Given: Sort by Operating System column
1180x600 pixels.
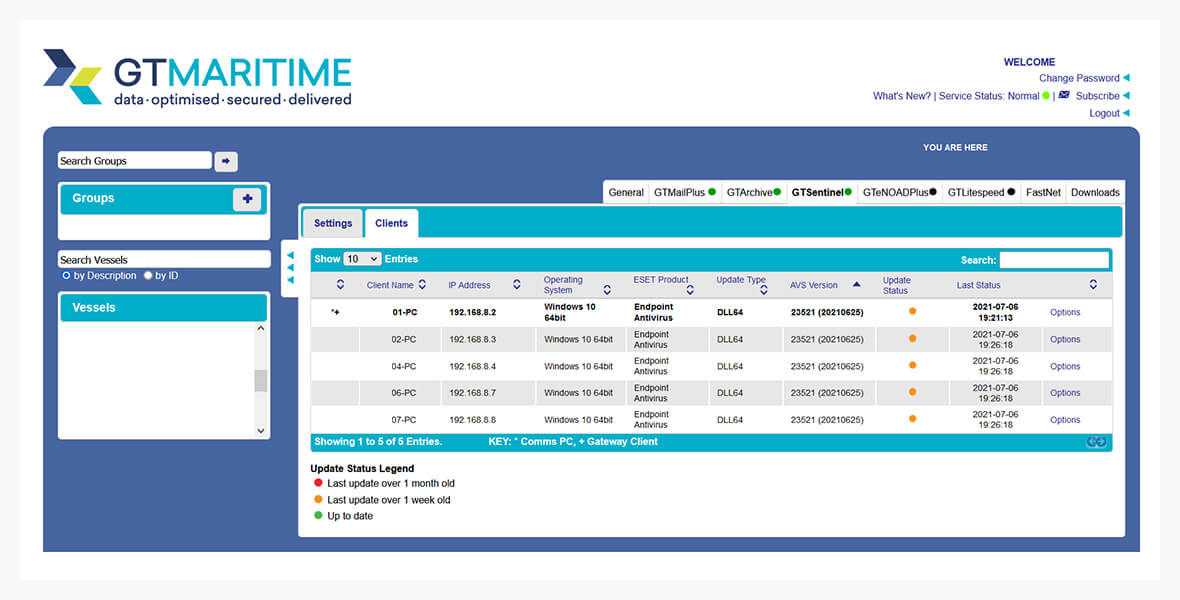Looking at the screenshot, I should (606, 290).
